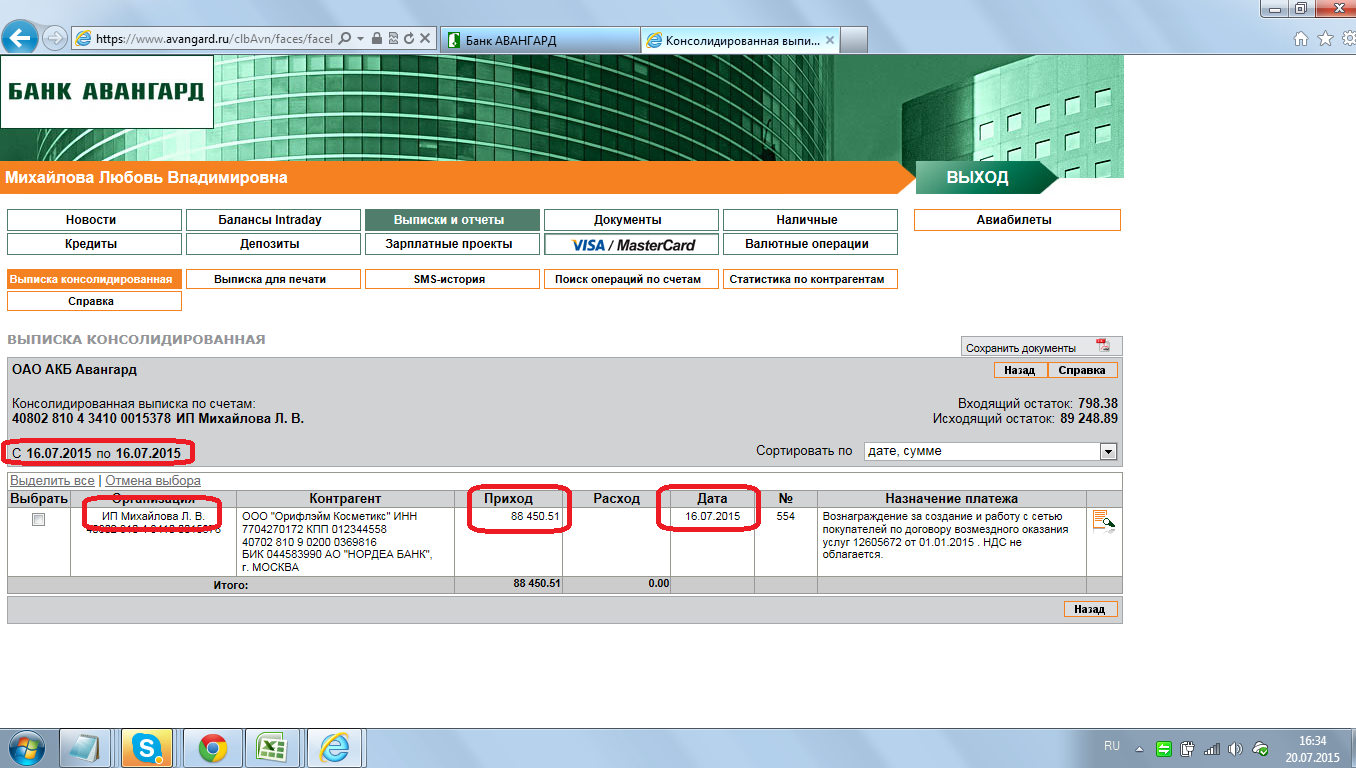Click Назад button below the table
The width and height of the screenshot is (1356, 768).
click(1090, 609)
